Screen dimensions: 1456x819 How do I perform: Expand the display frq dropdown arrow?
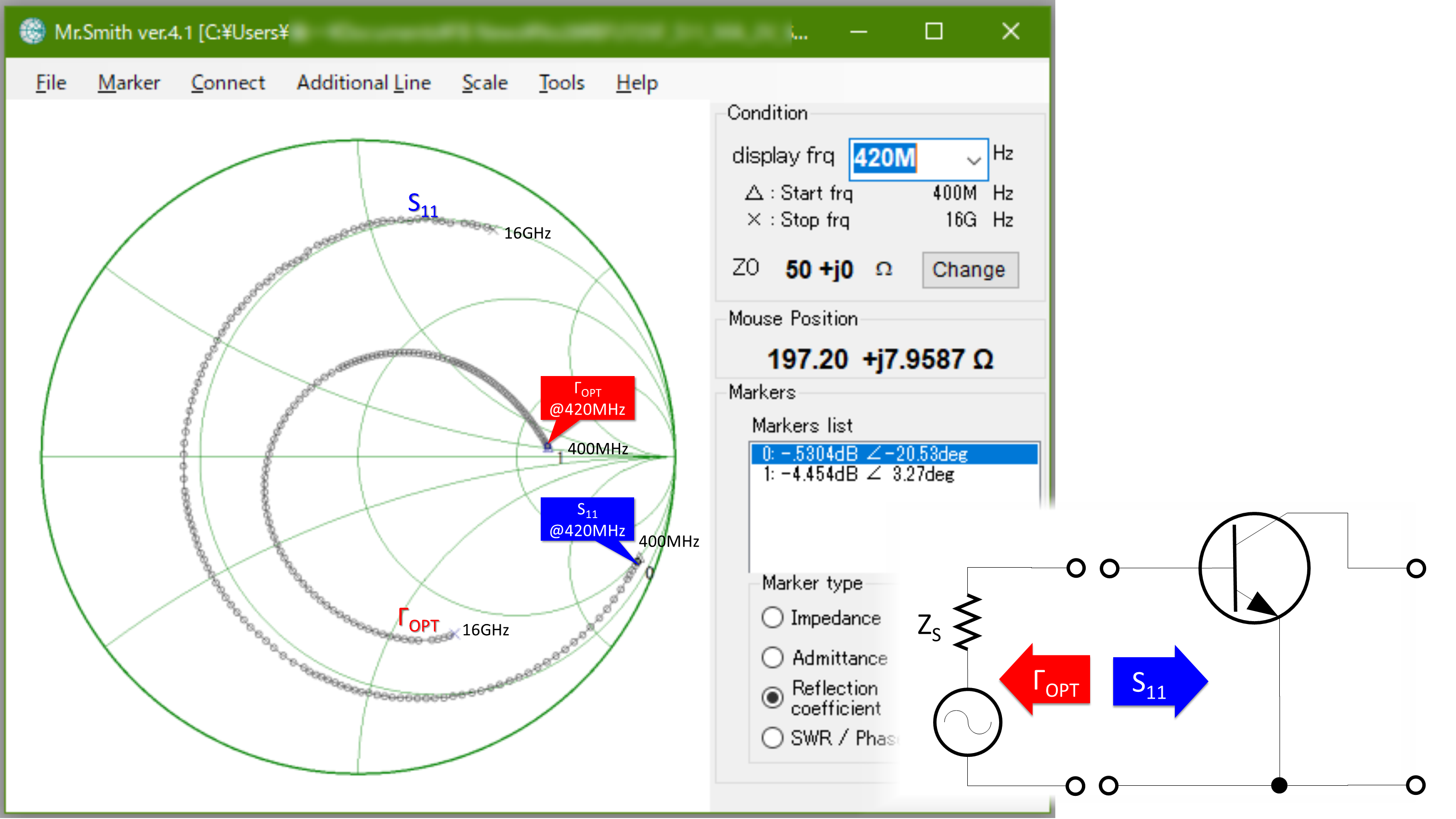(973, 160)
